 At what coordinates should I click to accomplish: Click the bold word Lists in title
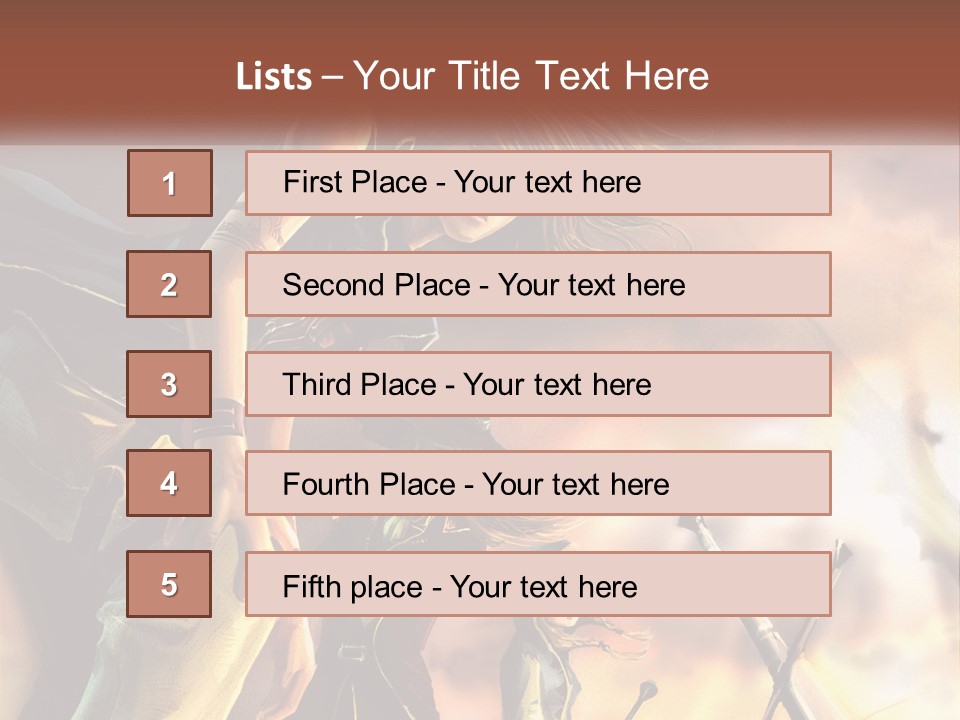pos(273,76)
